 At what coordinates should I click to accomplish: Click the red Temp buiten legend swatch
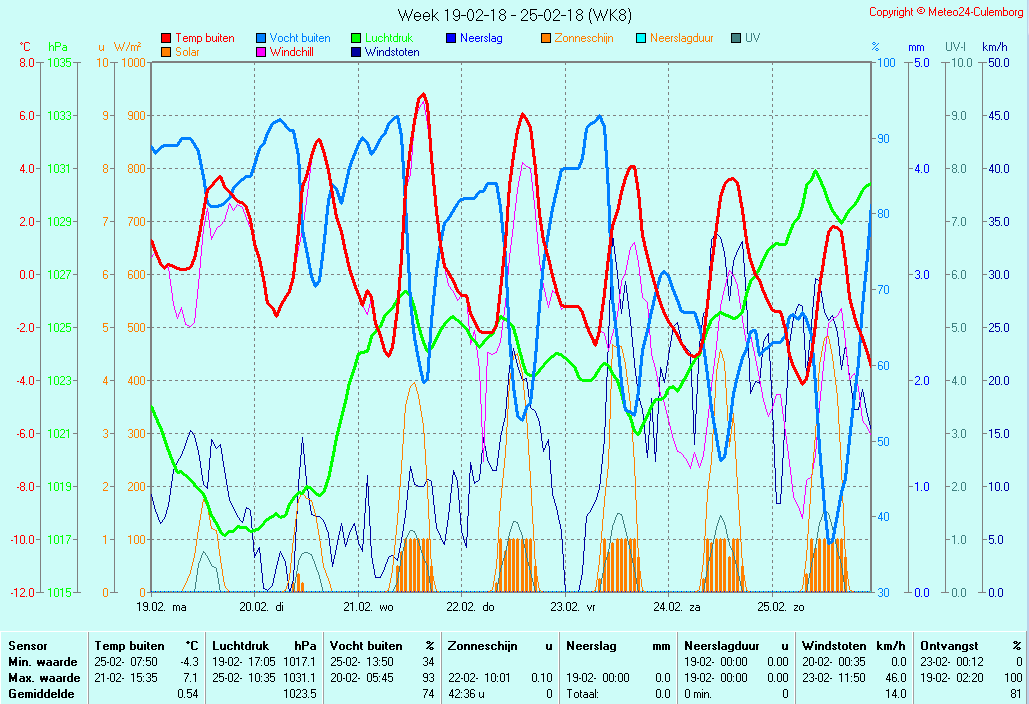(x=166, y=38)
